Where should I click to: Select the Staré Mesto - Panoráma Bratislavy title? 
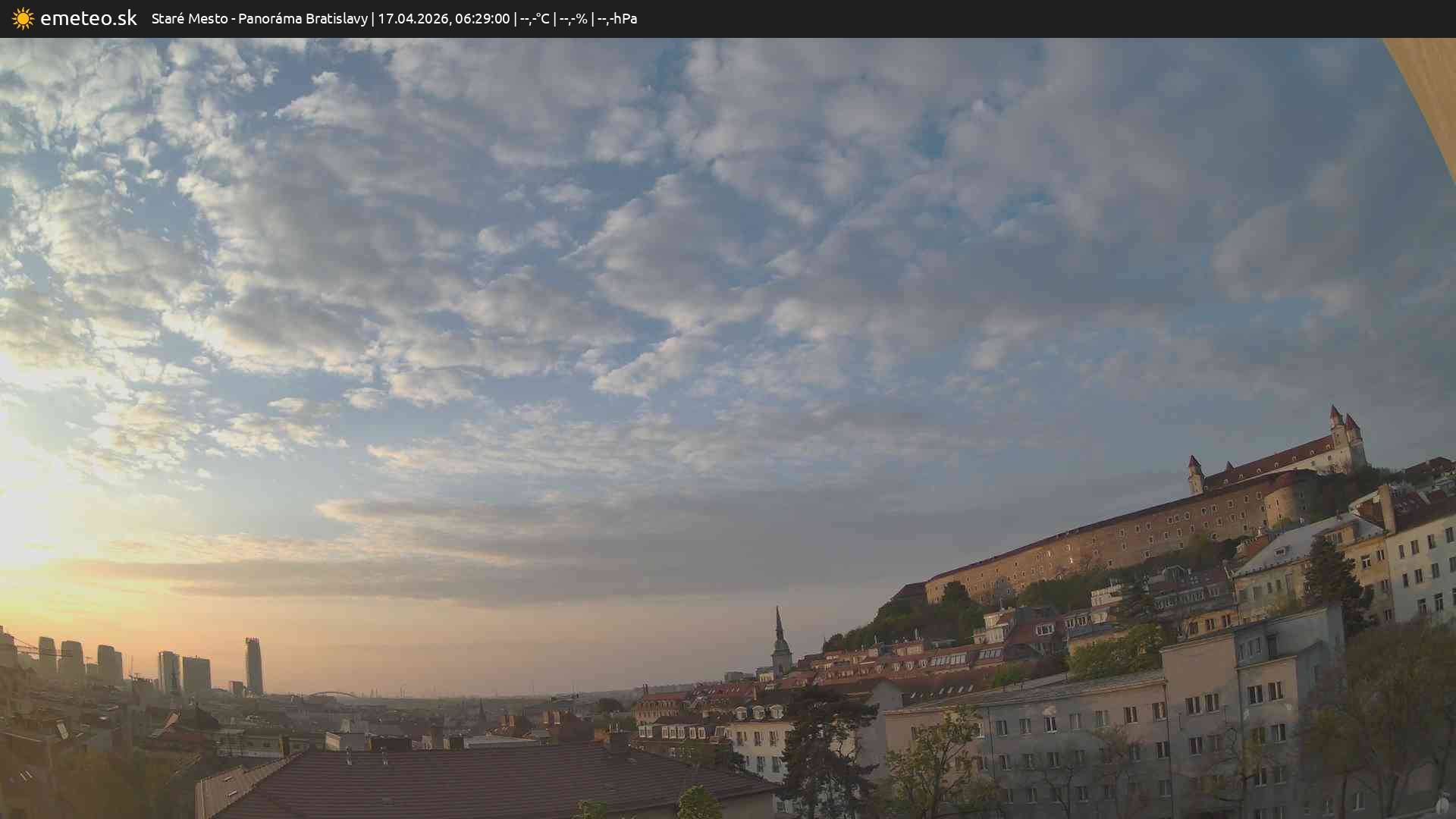(x=259, y=18)
